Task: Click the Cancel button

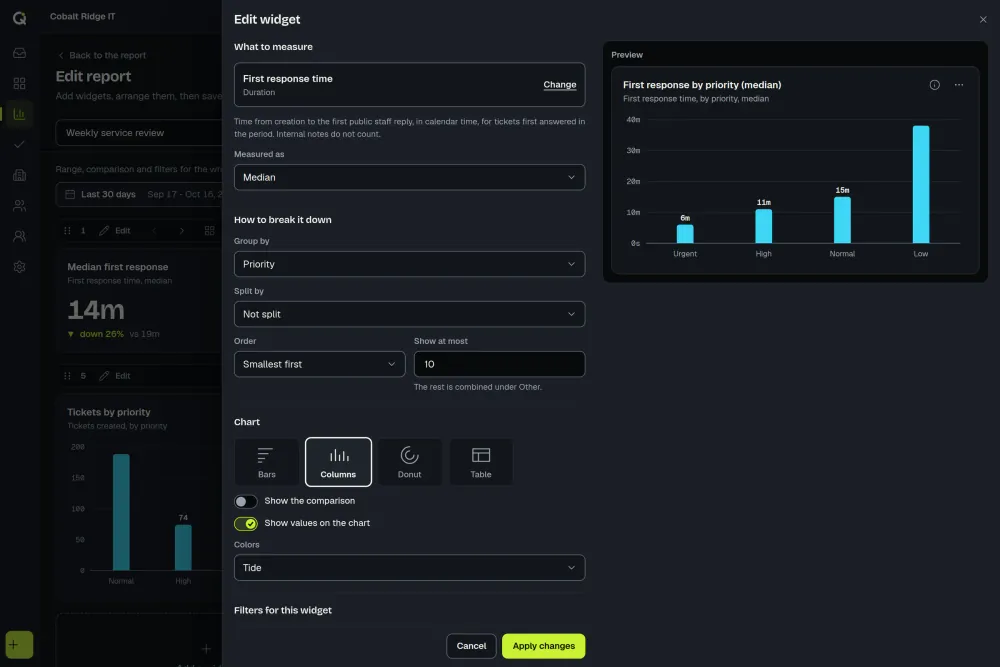Action: 471,646
